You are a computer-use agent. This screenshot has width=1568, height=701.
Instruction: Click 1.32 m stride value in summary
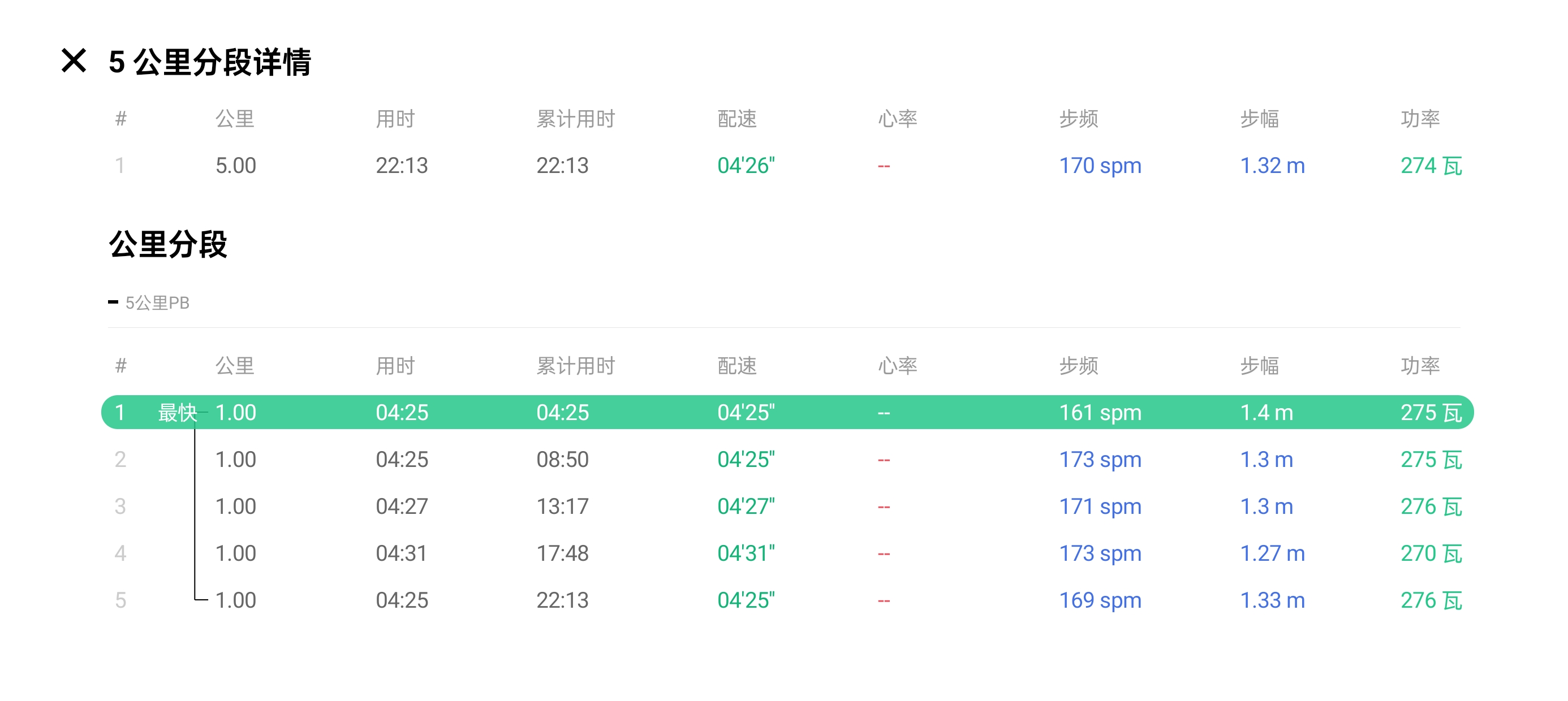coord(1272,166)
